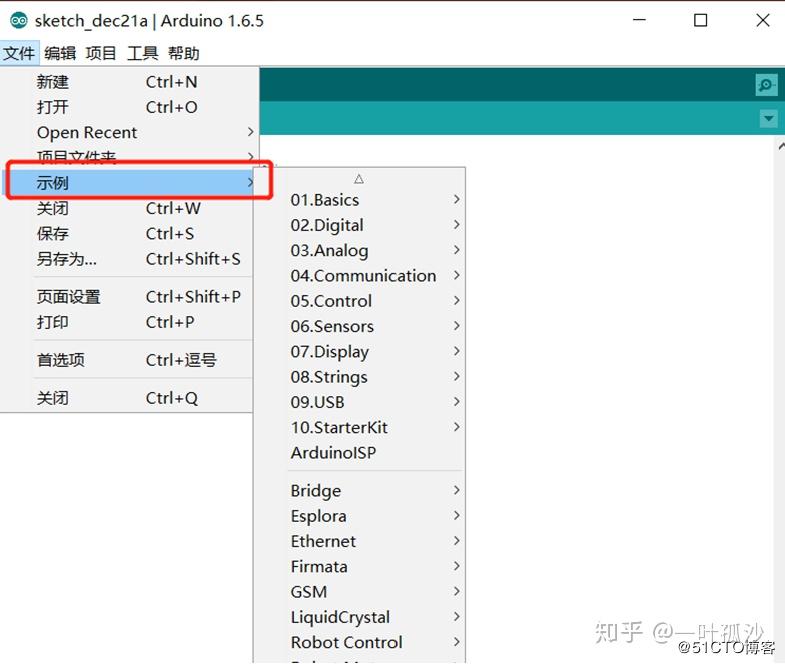Choose 新建 Ctrl+N from file menu

pos(128,82)
